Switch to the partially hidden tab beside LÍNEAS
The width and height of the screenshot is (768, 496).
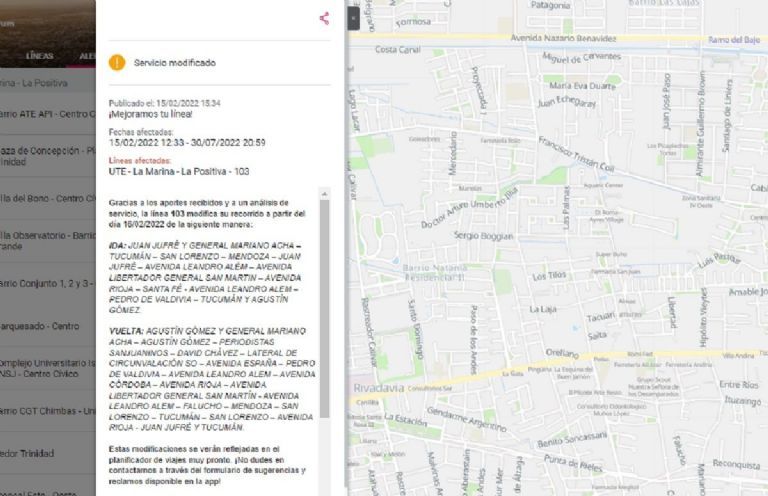click(x=87, y=56)
